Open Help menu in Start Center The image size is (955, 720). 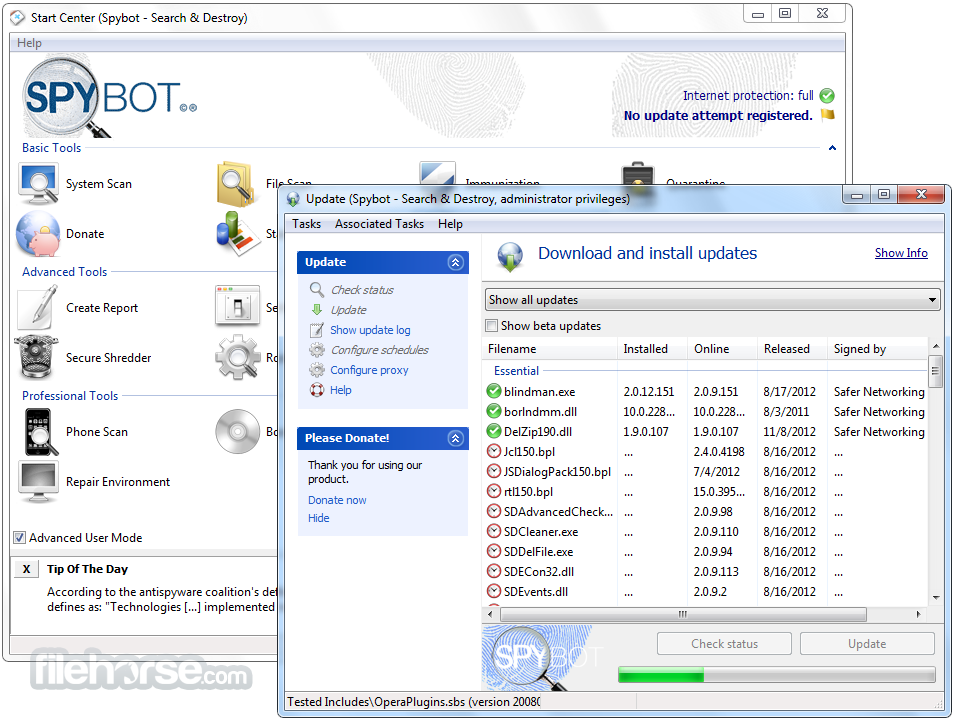click(29, 43)
